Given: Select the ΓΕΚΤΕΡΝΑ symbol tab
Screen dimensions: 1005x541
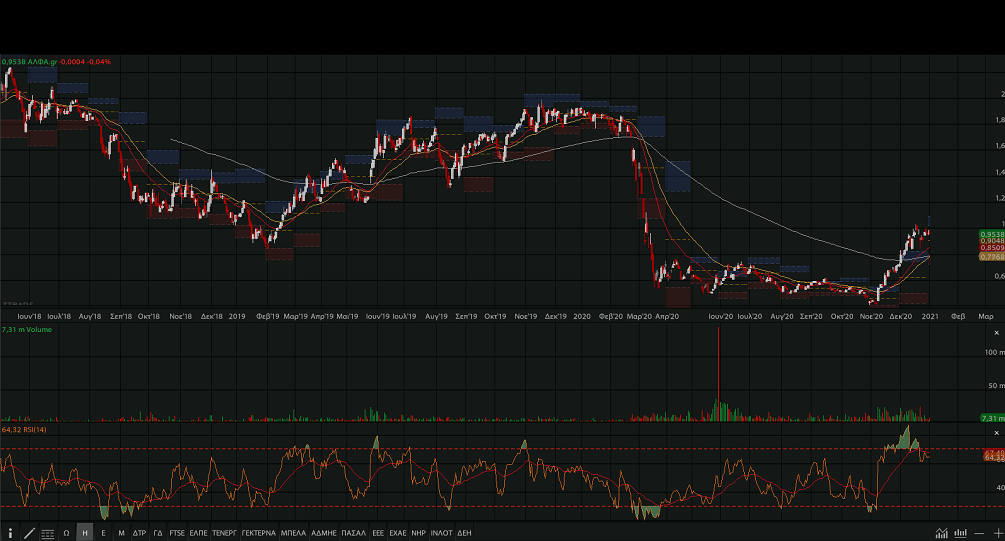Looking at the screenshot, I should 258,533.
